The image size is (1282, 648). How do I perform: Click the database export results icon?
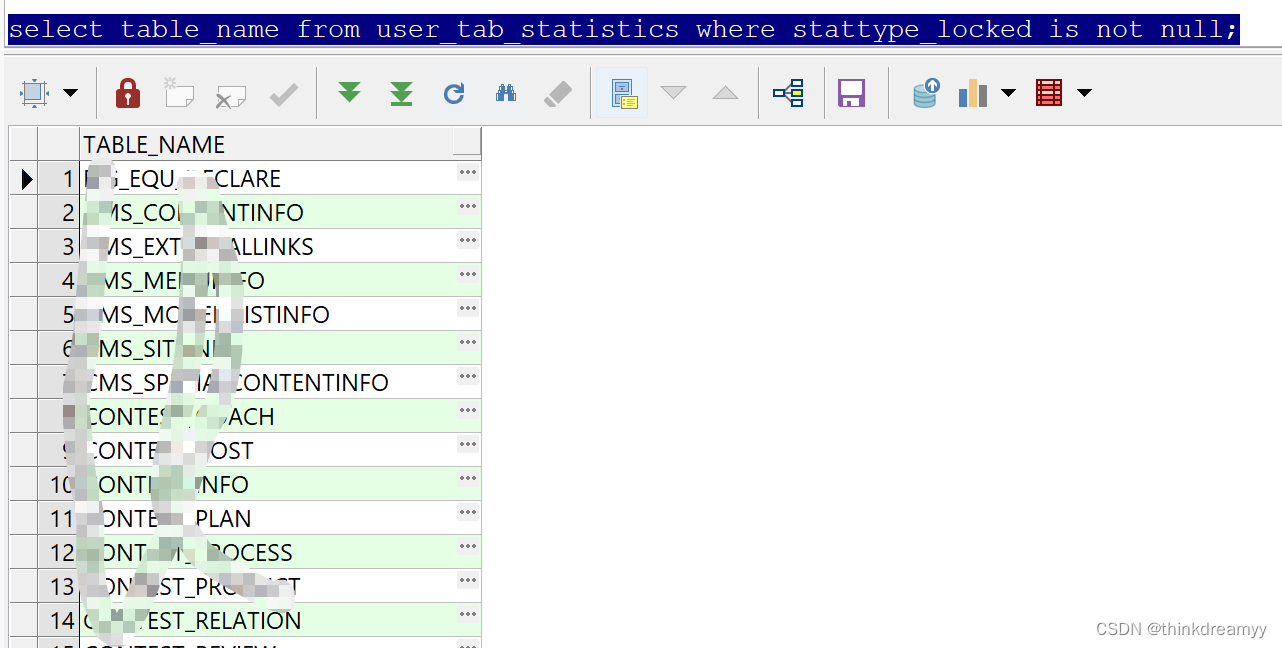(926, 94)
